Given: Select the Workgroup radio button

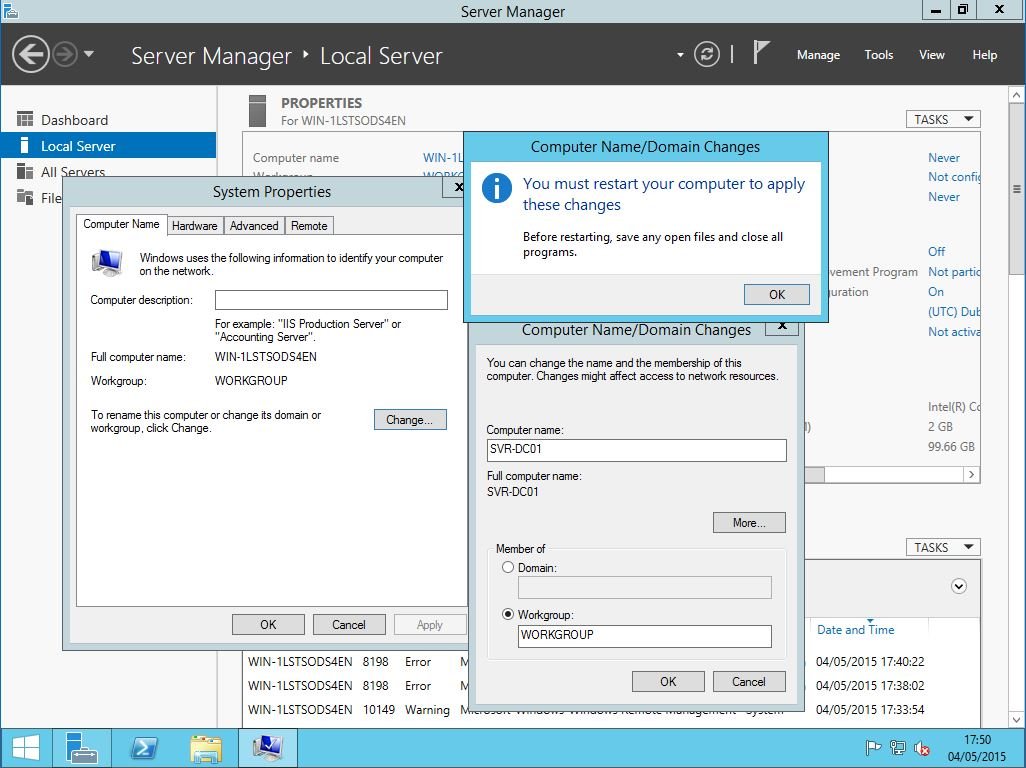Looking at the screenshot, I should tap(508, 614).
